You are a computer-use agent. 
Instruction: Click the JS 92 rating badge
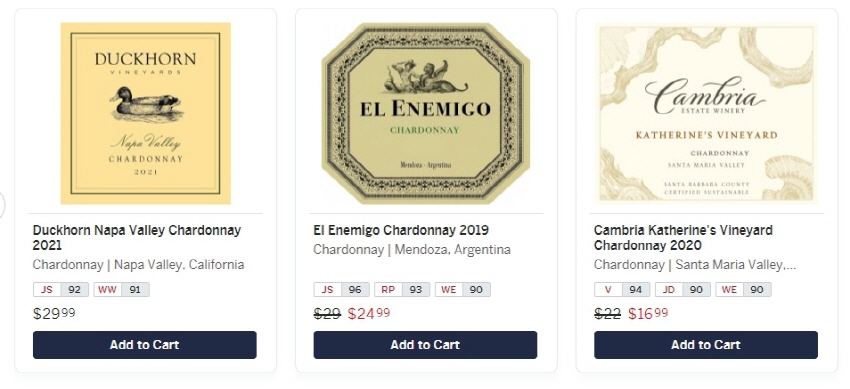coord(61,289)
